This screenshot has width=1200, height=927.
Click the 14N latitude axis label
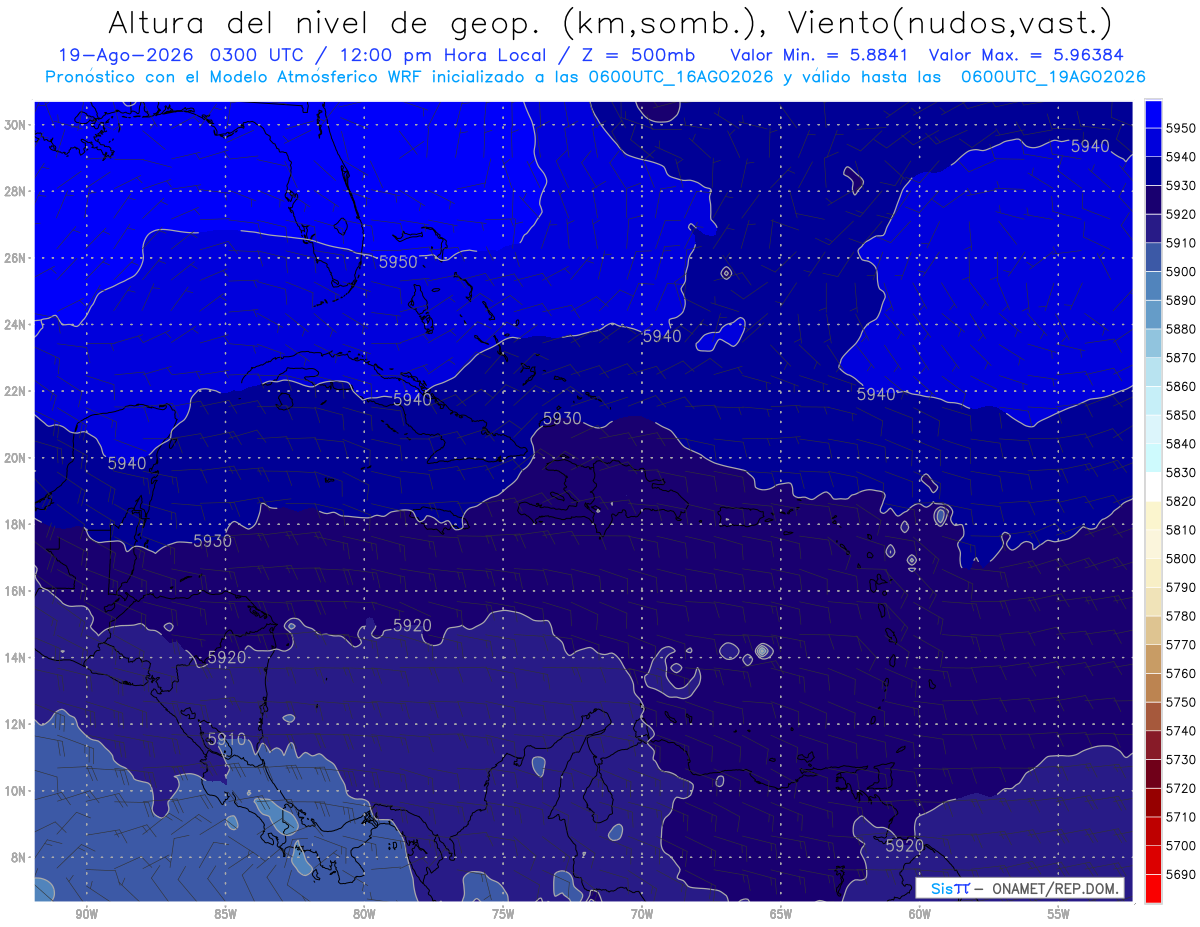(x=14, y=657)
